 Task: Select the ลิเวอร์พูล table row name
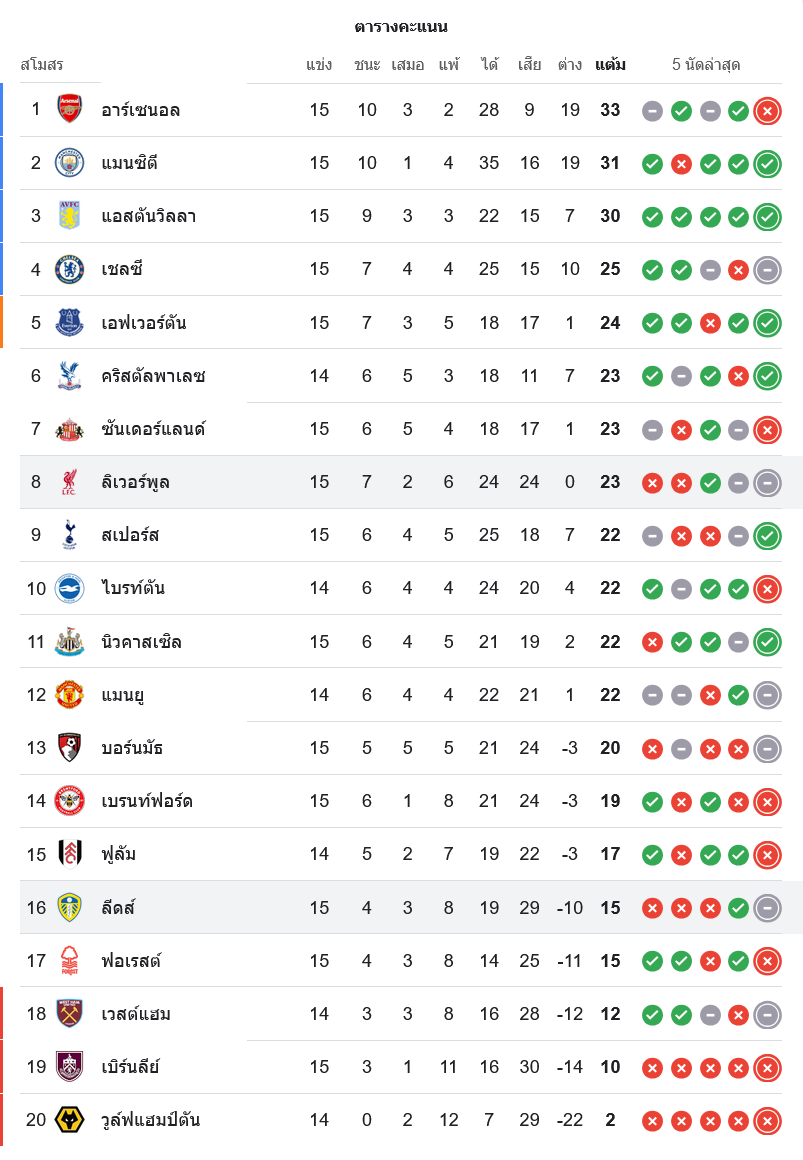click(x=135, y=482)
